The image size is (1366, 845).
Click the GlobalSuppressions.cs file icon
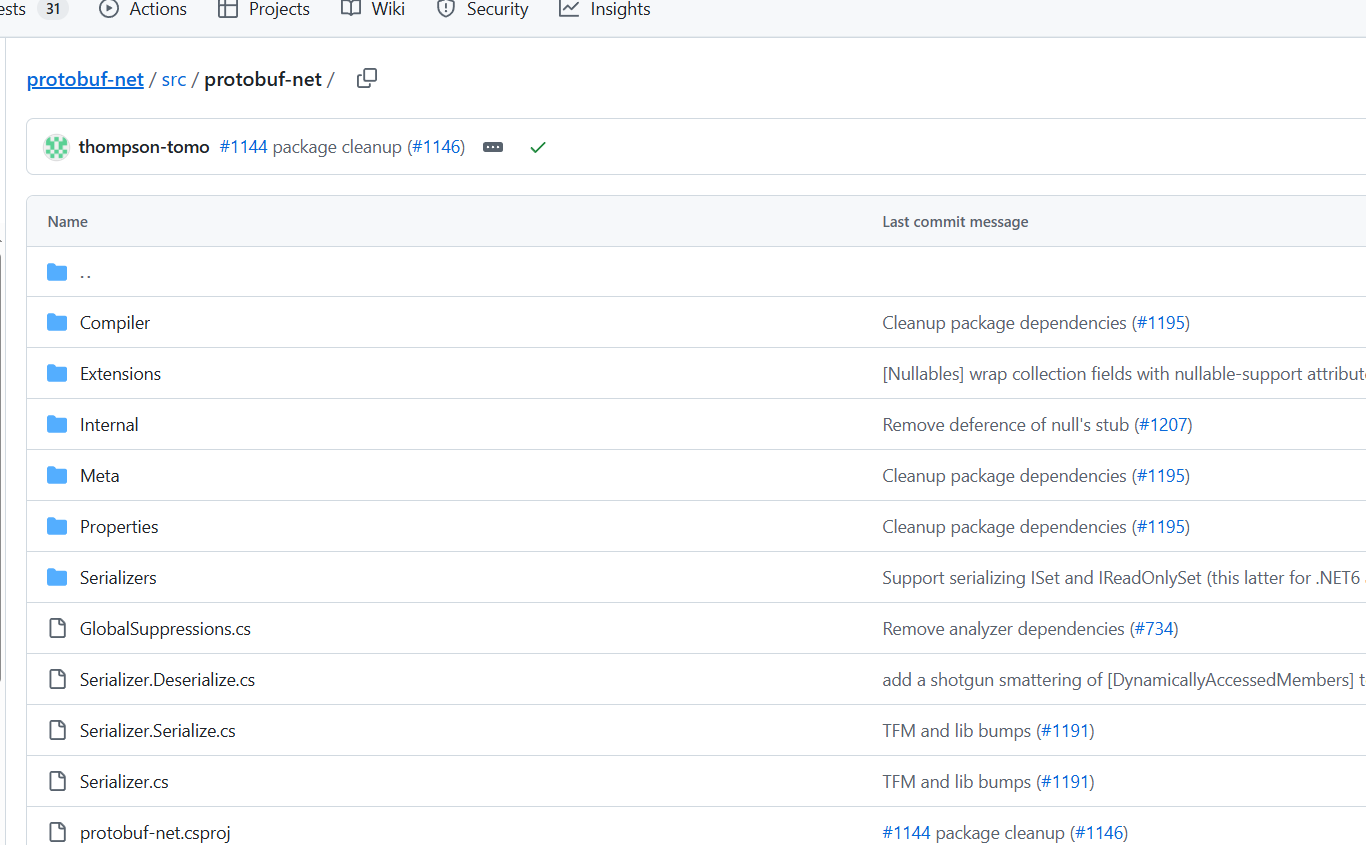coord(57,629)
